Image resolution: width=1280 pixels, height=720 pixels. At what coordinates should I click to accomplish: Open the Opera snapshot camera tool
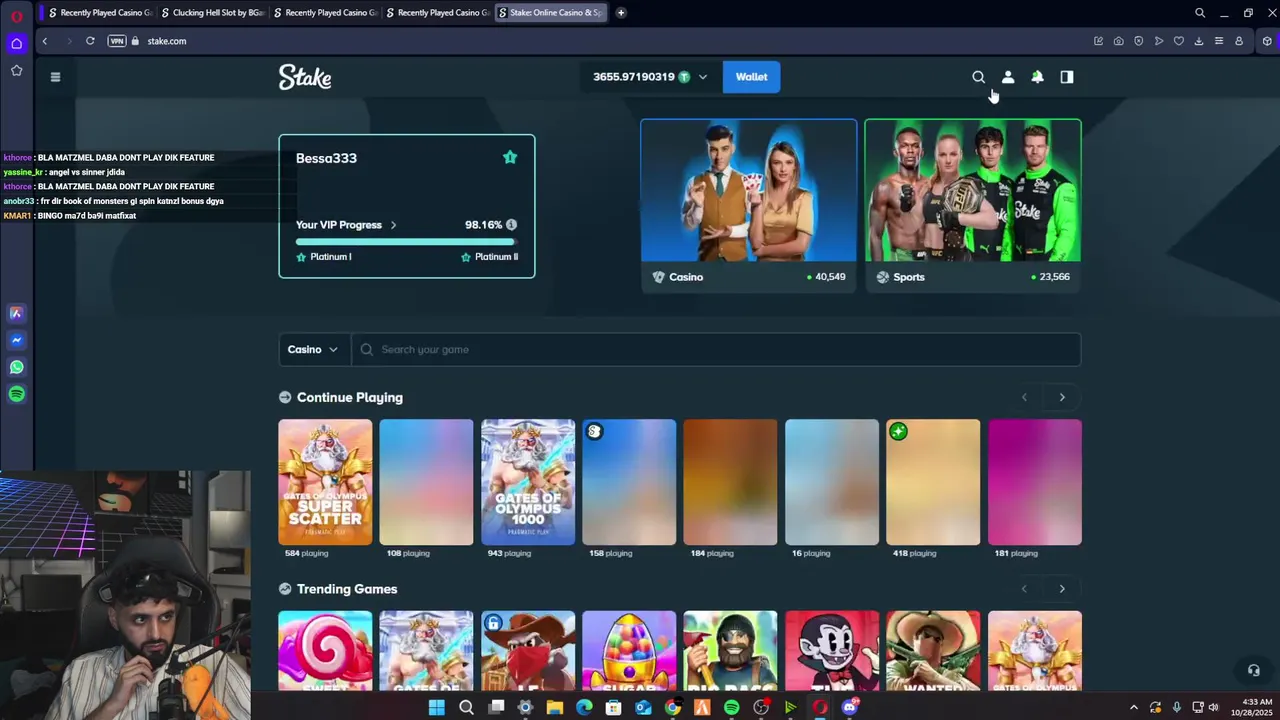click(x=1118, y=41)
